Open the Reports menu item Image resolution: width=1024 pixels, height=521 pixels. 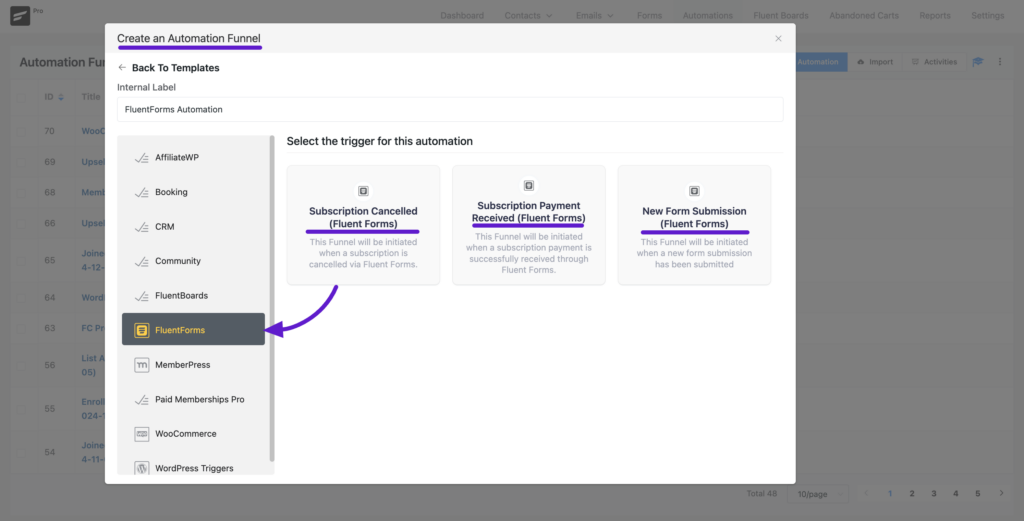[935, 16]
